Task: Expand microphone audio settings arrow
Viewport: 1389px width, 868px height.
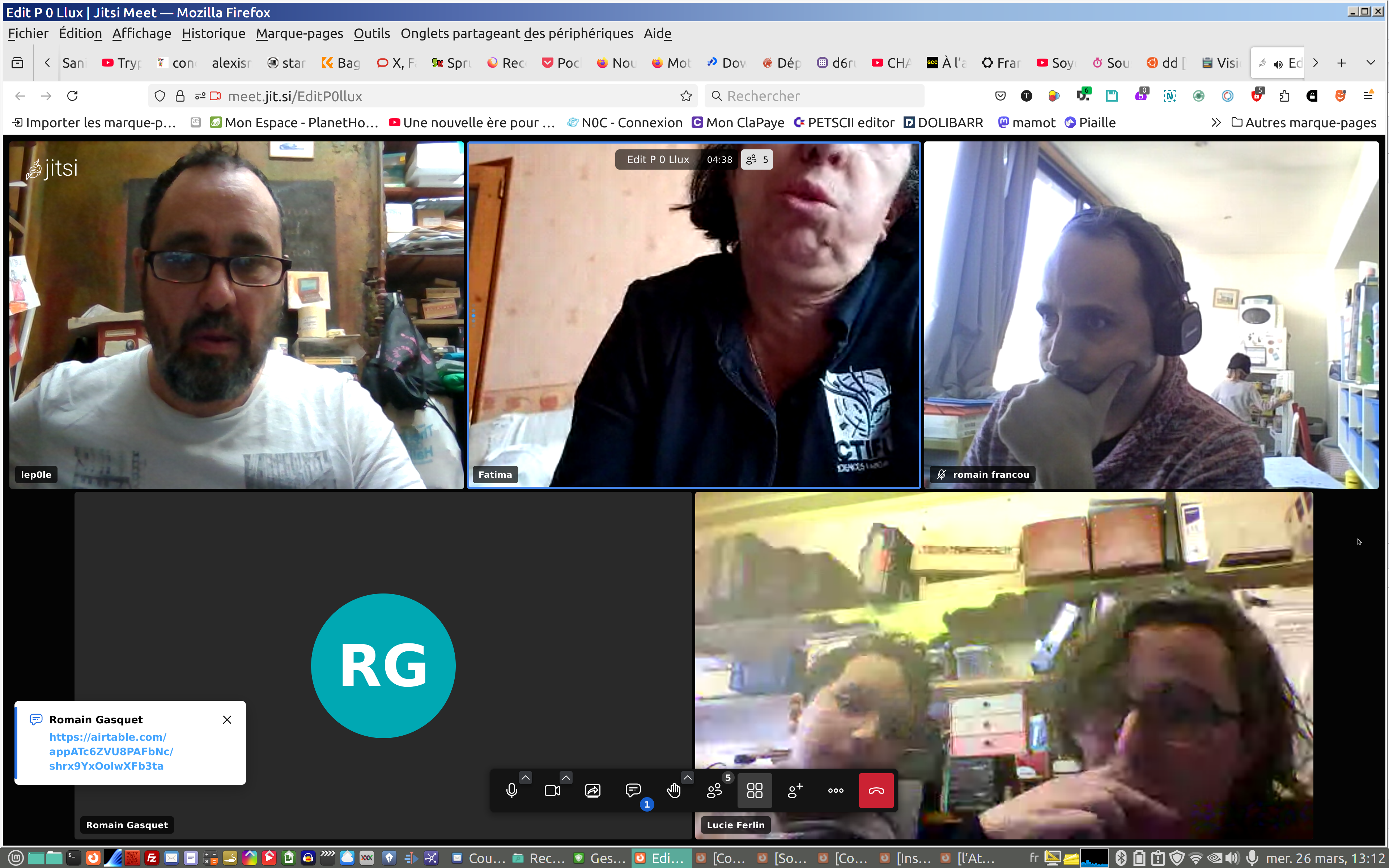Action: coord(525,777)
